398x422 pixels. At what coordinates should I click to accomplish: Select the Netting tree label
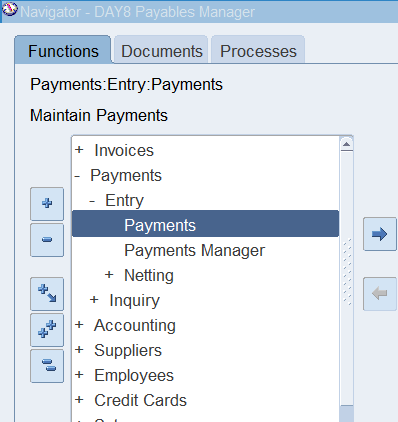point(149,276)
